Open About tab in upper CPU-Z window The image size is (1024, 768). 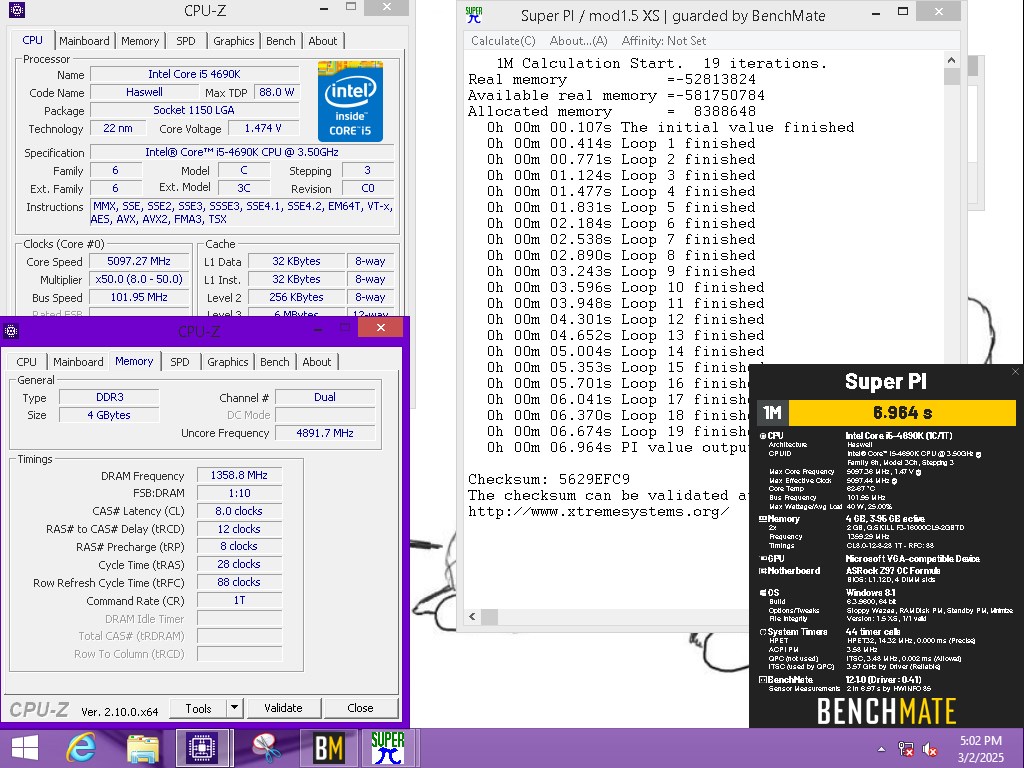pyautogui.click(x=323, y=40)
